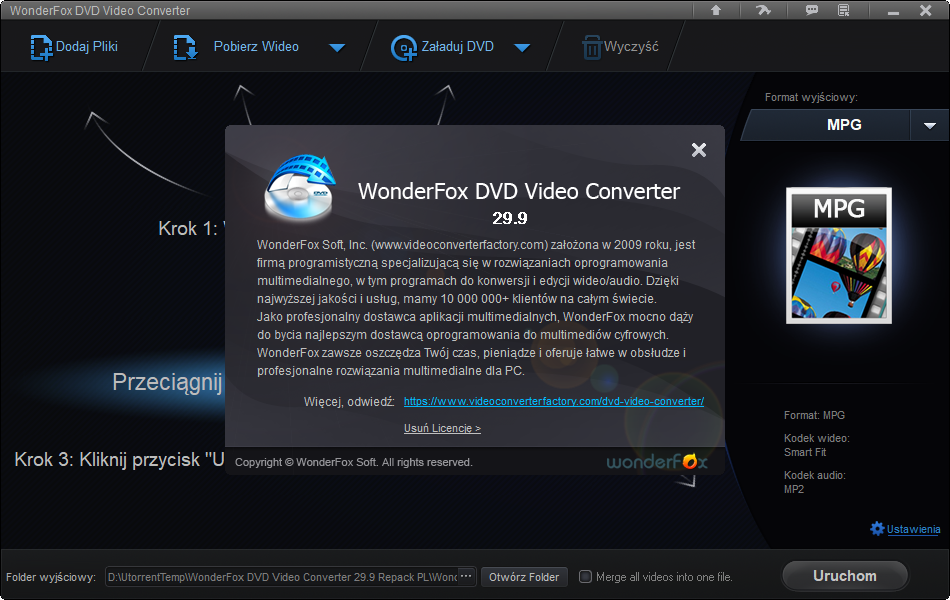Click Załaduj DVD button

pyautogui.click(x=442, y=47)
